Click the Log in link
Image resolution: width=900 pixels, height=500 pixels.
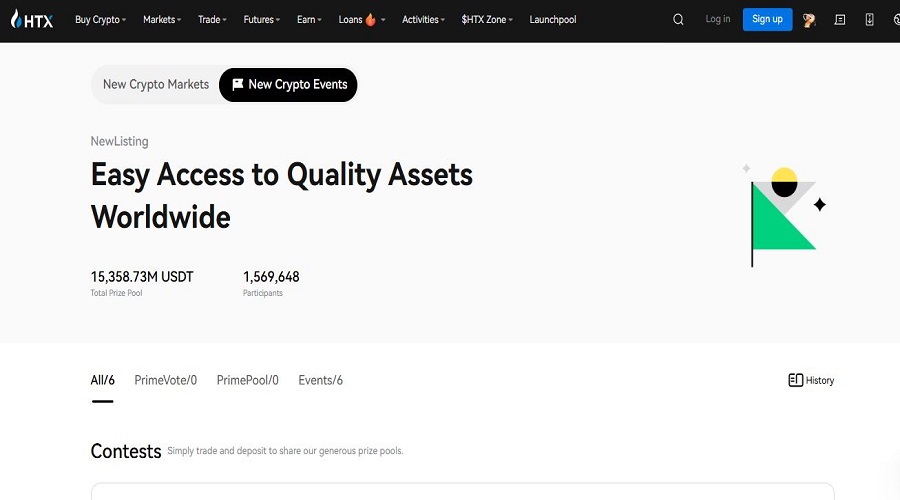pyautogui.click(x=718, y=19)
